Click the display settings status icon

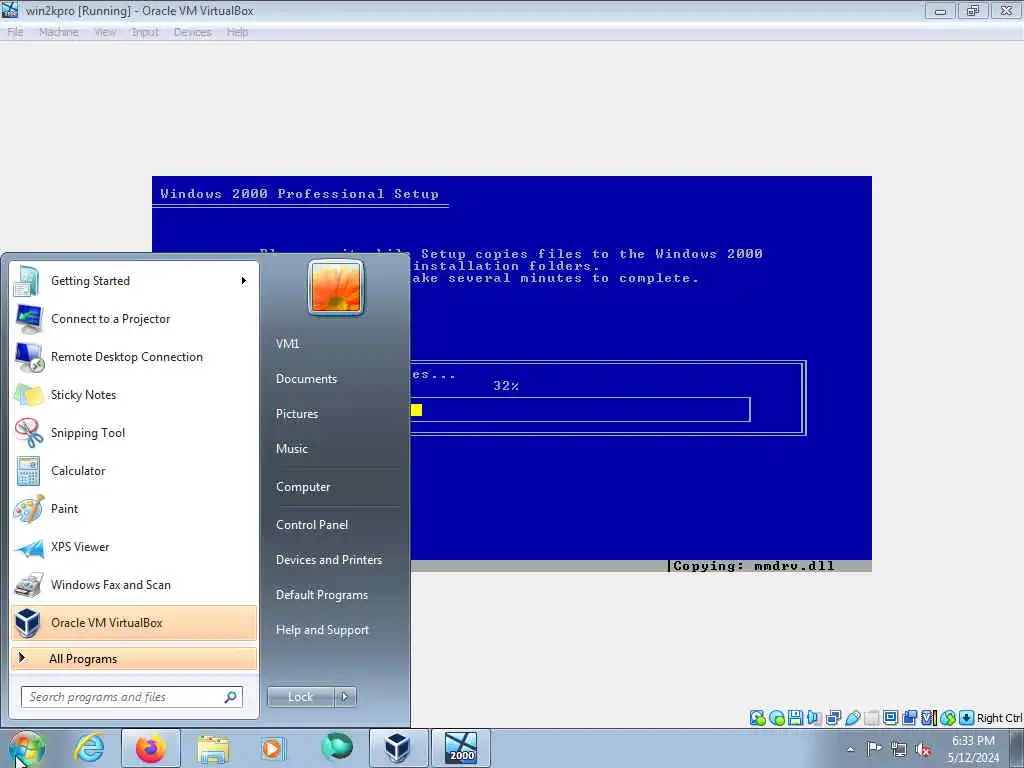pos(890,718)
